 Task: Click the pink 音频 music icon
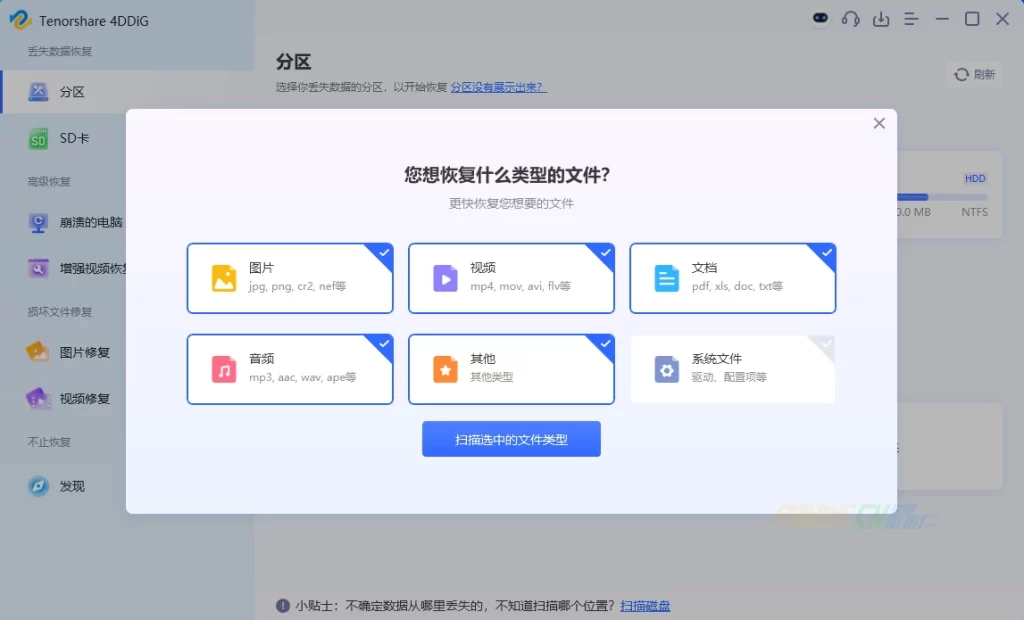[x=224, y=369]
